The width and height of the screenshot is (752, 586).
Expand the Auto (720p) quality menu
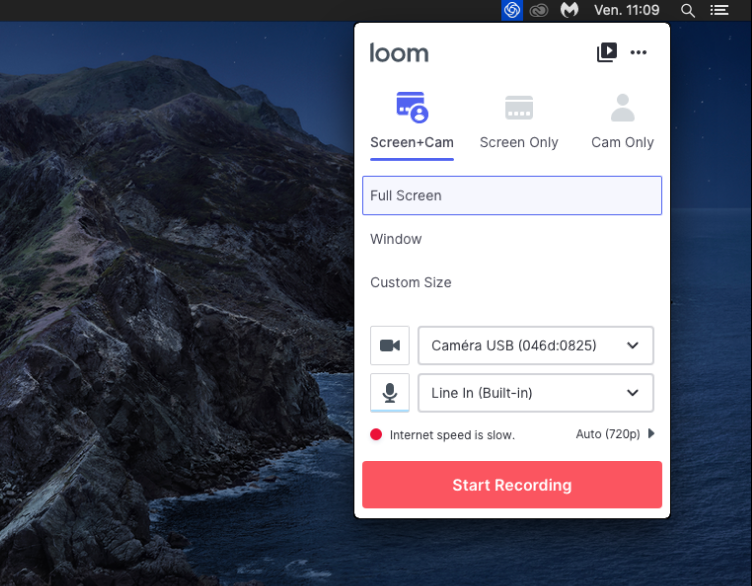tap(615, 434)
